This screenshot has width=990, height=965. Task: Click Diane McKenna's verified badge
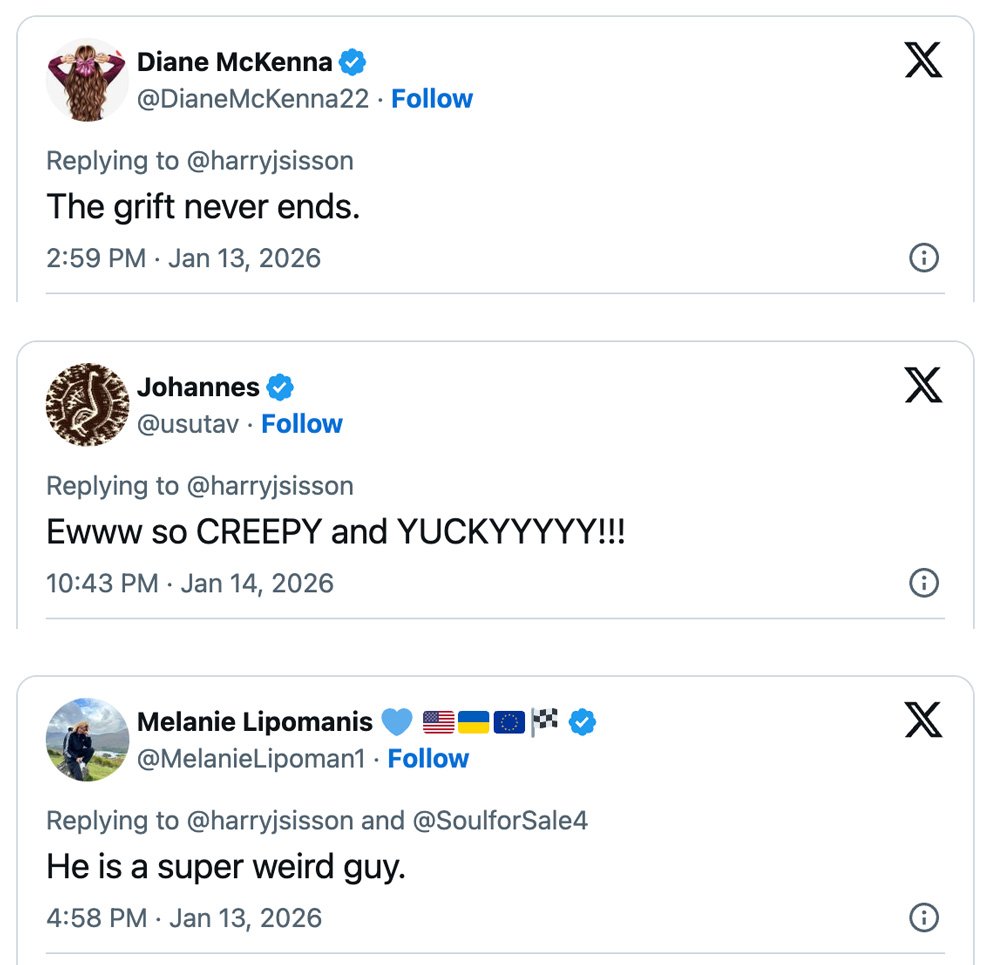point(352,62)
